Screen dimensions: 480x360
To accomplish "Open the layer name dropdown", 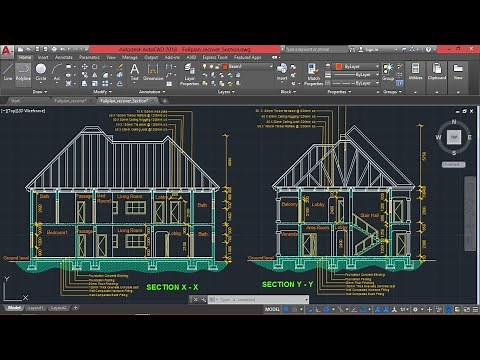I will 270,67.
